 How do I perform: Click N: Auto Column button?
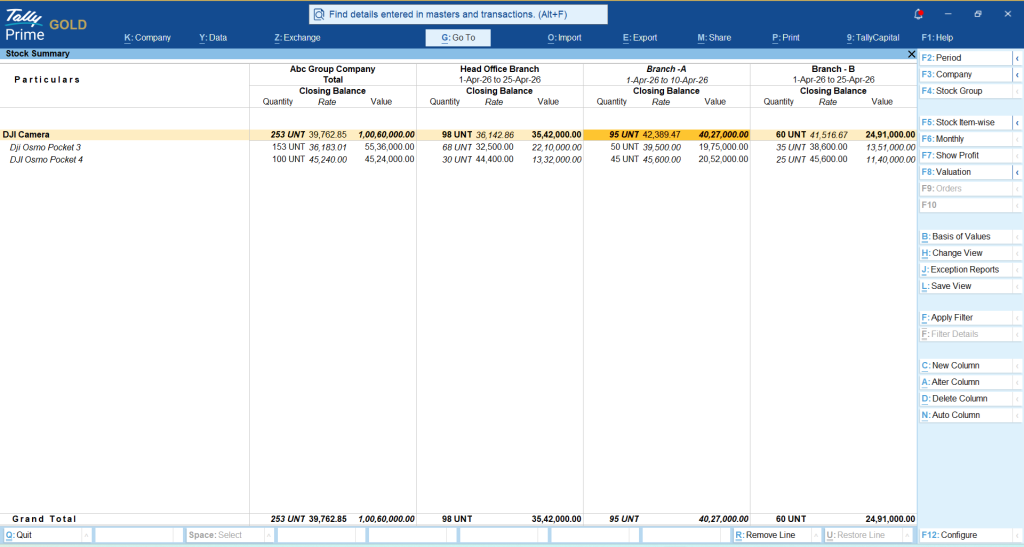pos(966,415)
